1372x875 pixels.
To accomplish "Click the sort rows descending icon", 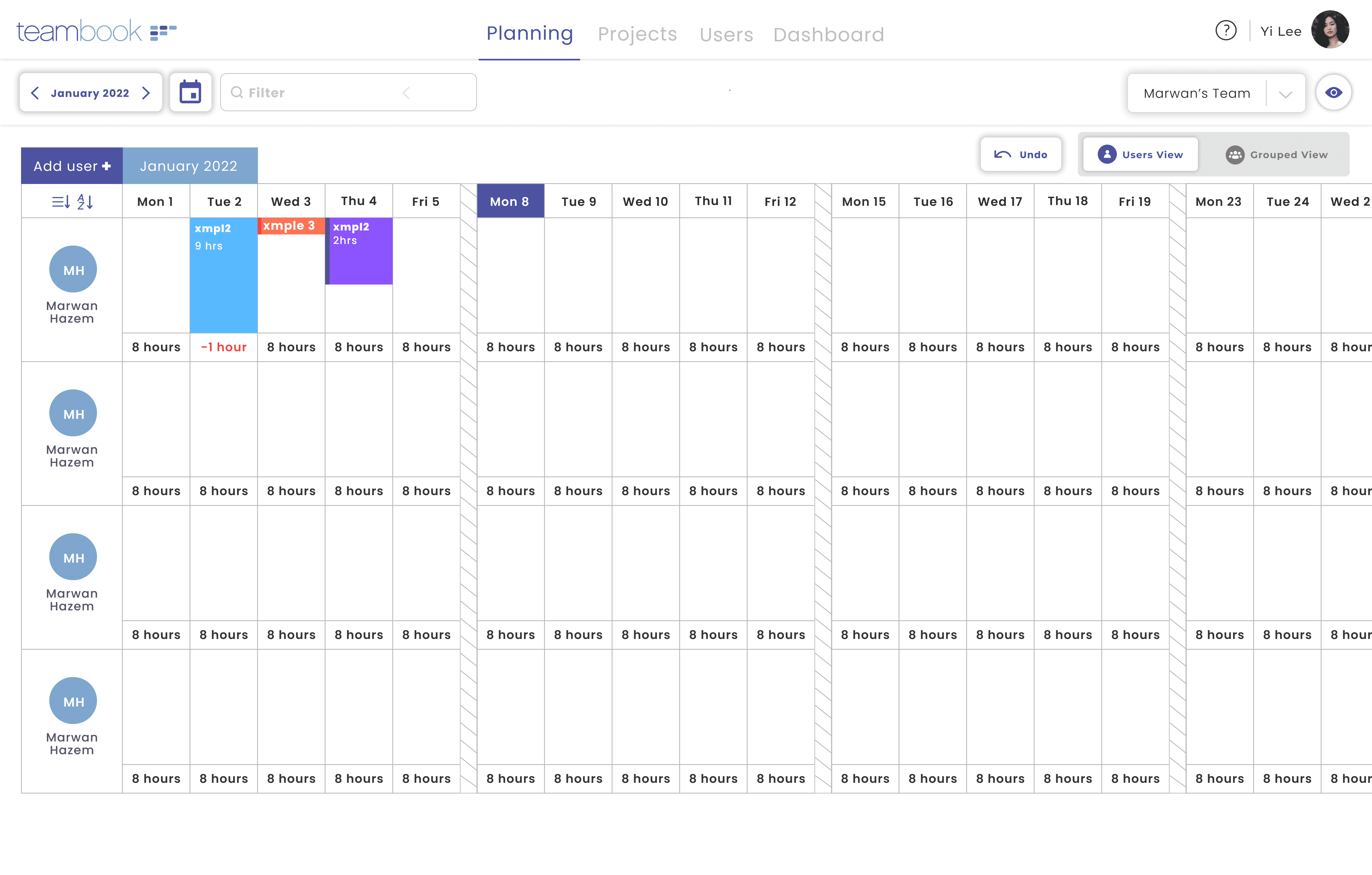I will pos(61,202).
